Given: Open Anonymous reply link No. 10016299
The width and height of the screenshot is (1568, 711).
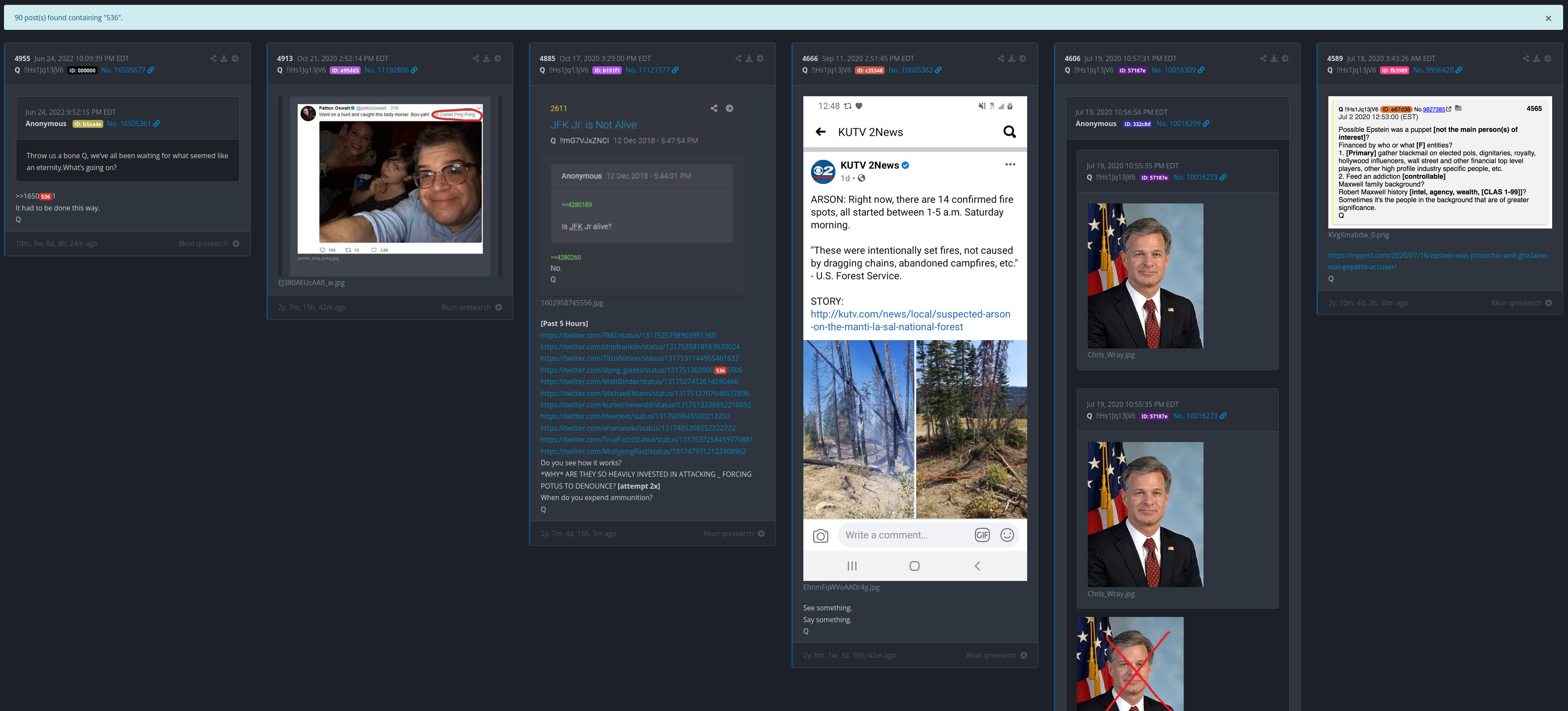Looking at the screenshot, I should (1183, 123).
